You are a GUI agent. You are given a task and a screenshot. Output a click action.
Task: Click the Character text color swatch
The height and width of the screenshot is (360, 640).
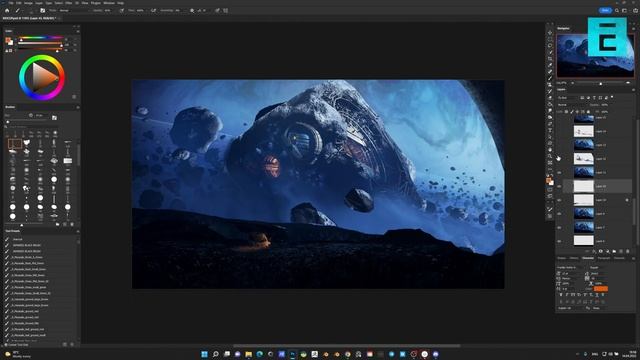click(600, 289)
